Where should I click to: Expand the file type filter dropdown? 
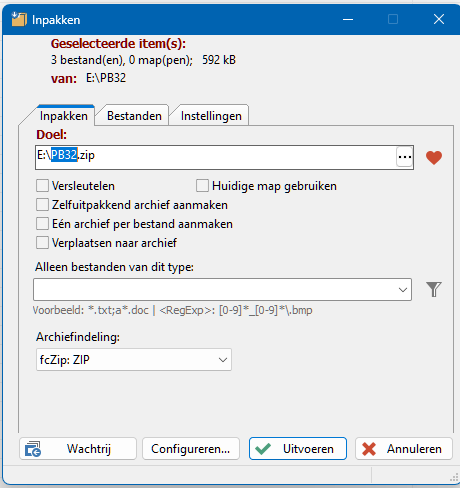tap(222, 289)
